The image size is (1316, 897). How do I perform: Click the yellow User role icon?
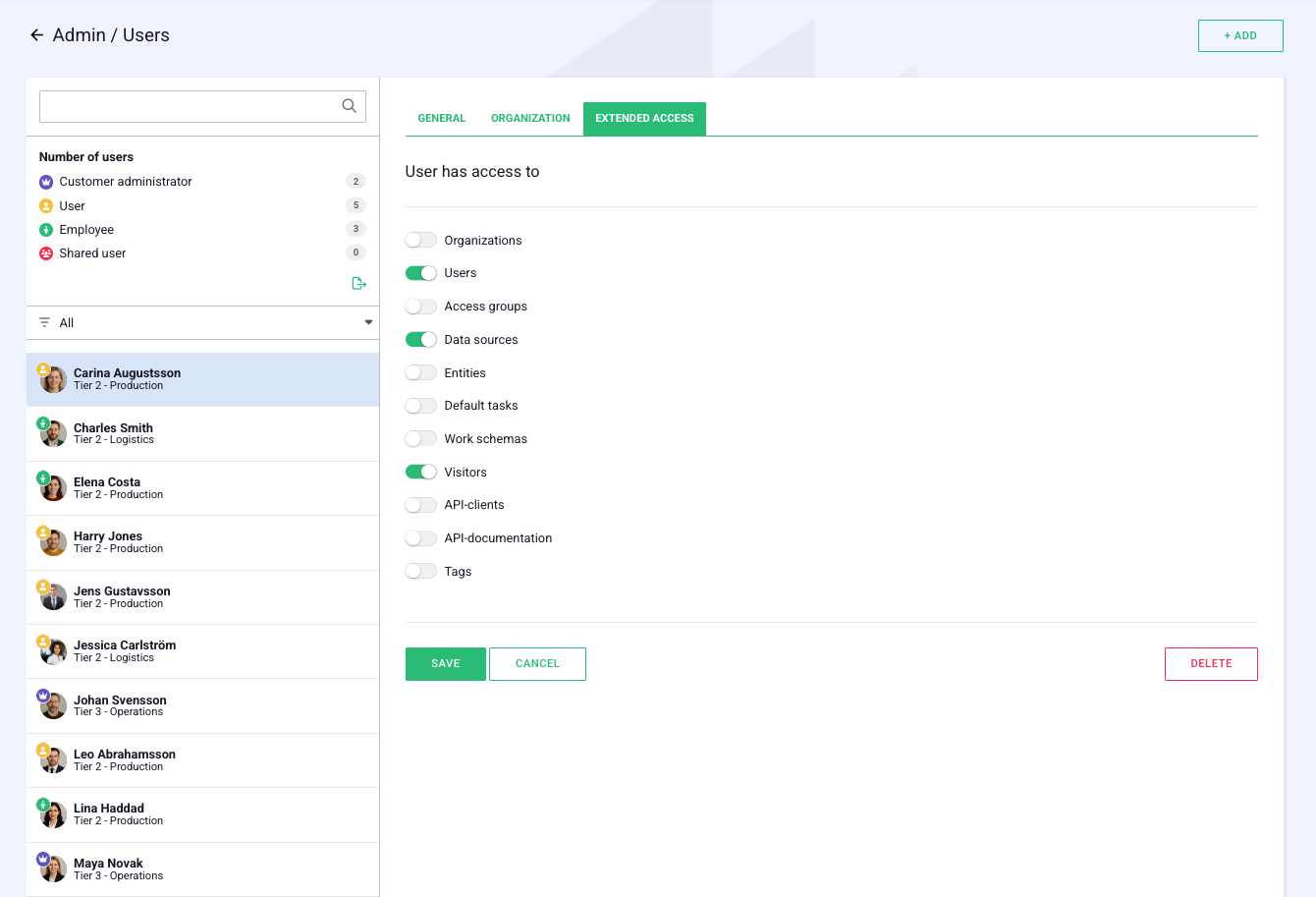[46, 206]
